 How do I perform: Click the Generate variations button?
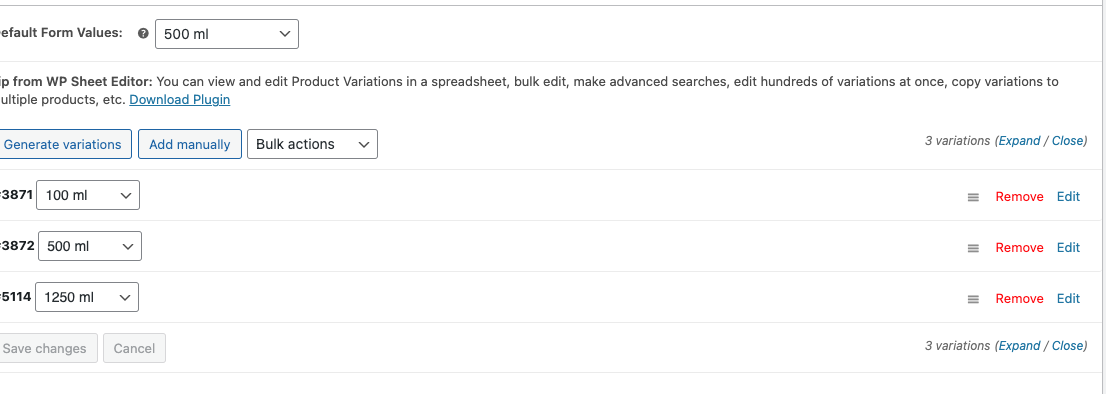[x=63, y=144]
